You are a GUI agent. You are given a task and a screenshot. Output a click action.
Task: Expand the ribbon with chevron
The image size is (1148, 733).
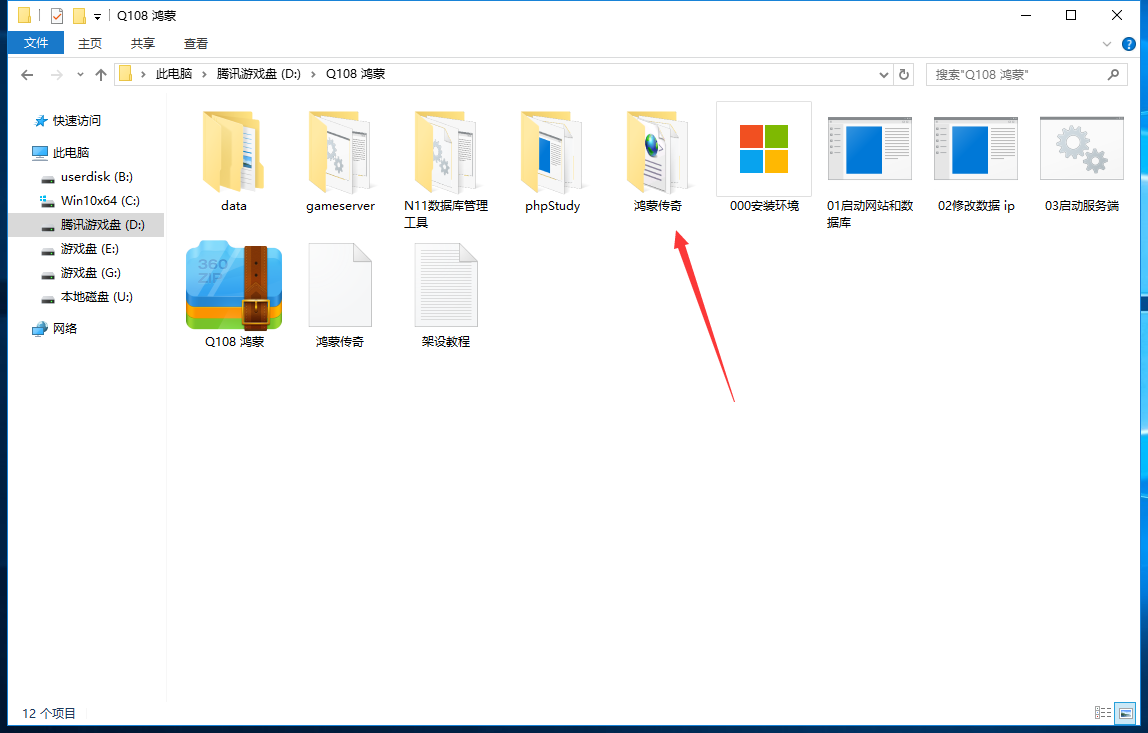pos(1106,44)
